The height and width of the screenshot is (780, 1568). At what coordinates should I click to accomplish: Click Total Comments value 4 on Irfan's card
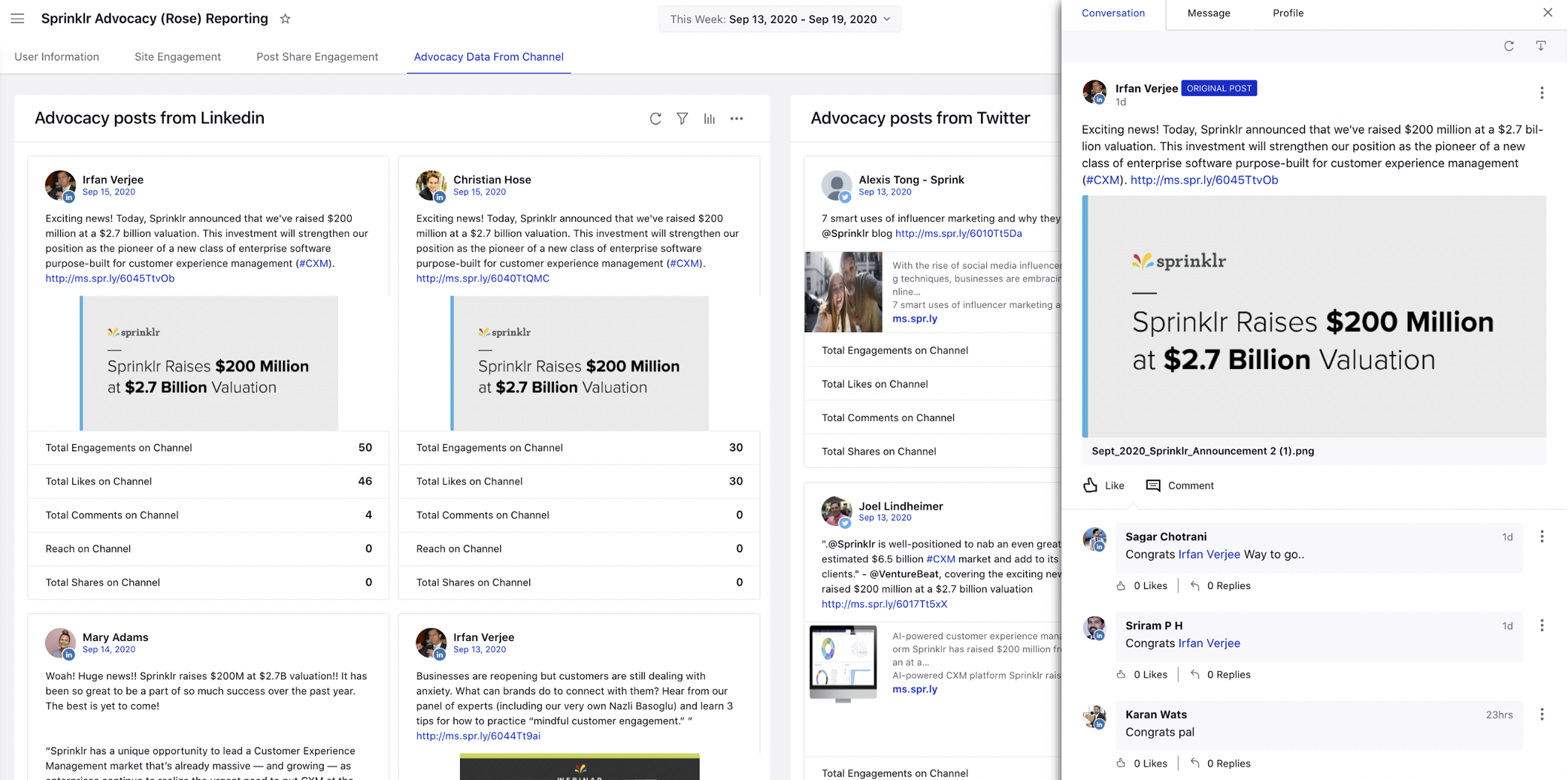[x=368, y=515]
